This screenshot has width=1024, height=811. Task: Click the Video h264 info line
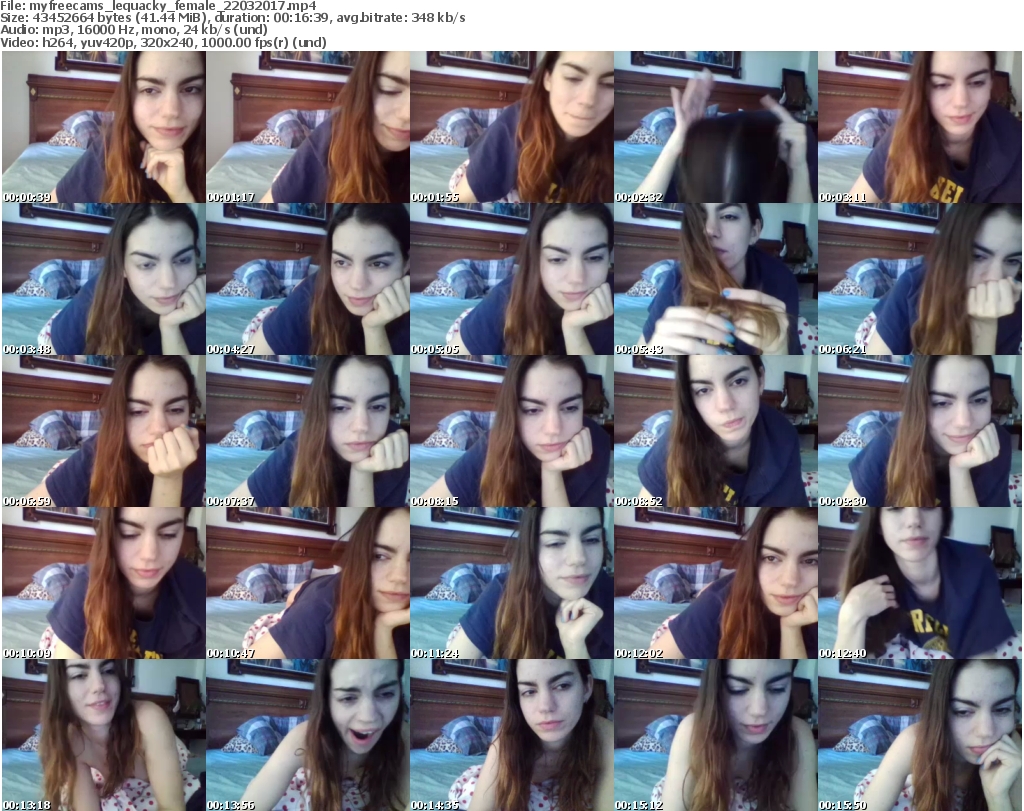[163, 42]
